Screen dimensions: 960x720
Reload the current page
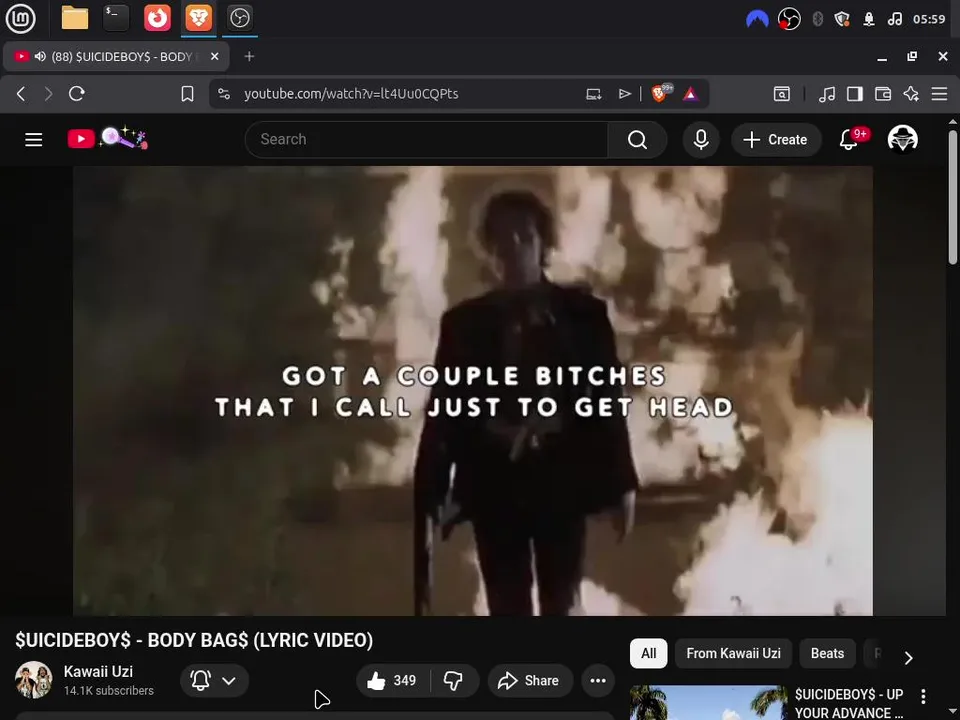click(77, 94)
